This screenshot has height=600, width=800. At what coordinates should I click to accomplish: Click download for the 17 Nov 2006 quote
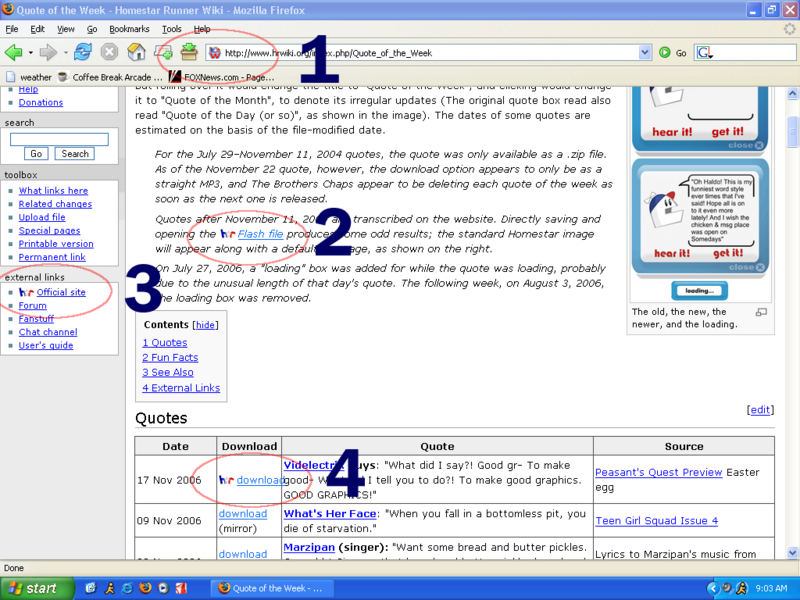coord(260,480)
